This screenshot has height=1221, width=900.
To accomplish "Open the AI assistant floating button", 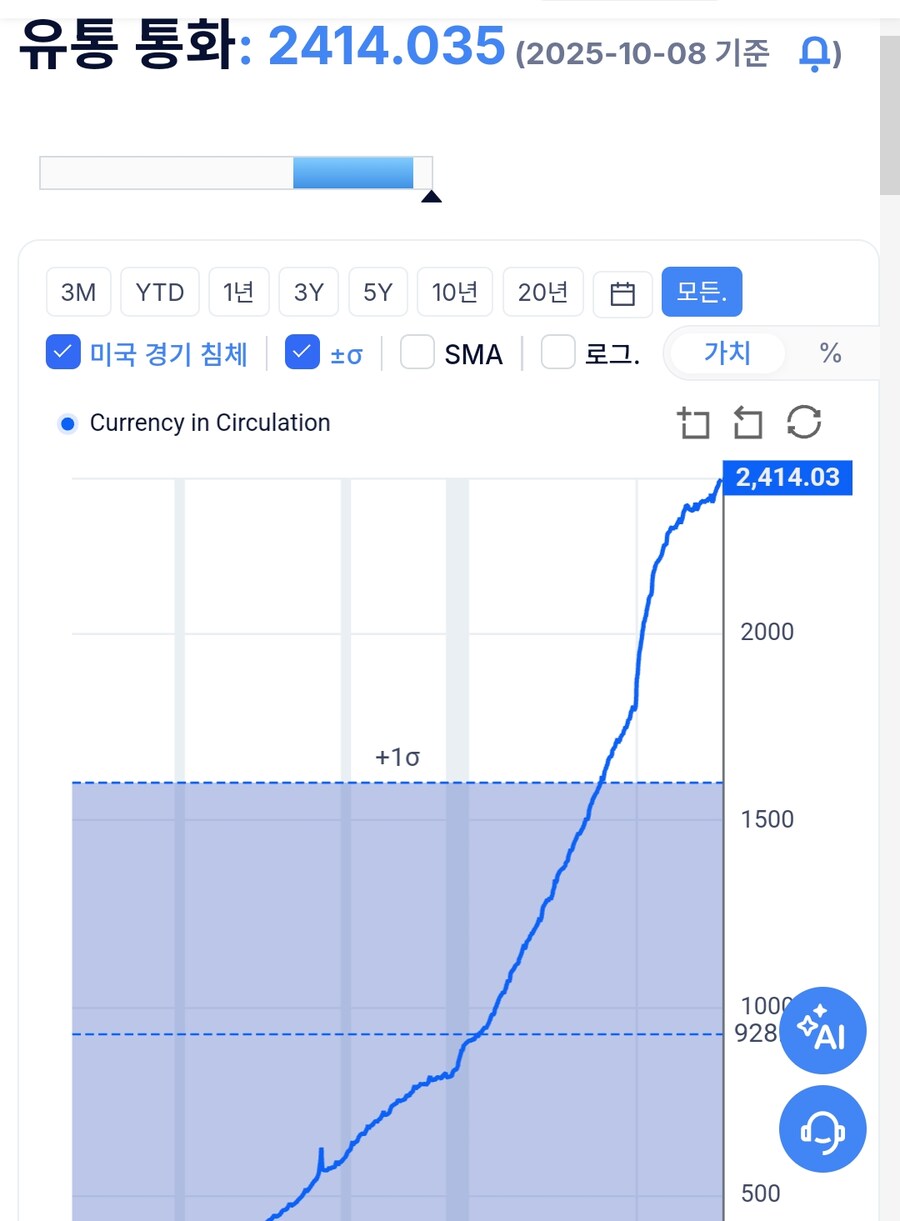I will click(x=822, y=1030).
